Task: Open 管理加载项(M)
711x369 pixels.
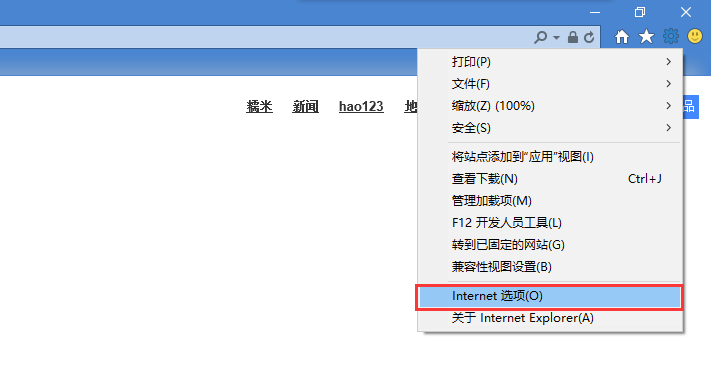Action: click(x=550, y=200)
